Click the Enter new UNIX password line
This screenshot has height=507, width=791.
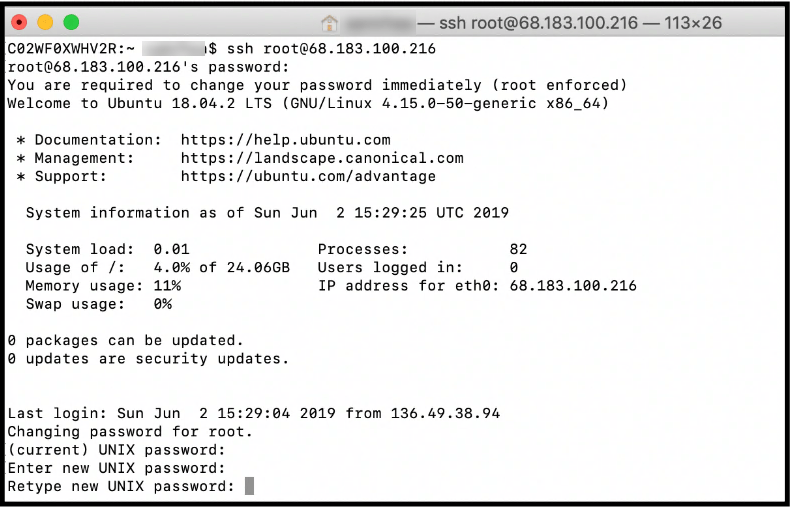pos(116,468)
